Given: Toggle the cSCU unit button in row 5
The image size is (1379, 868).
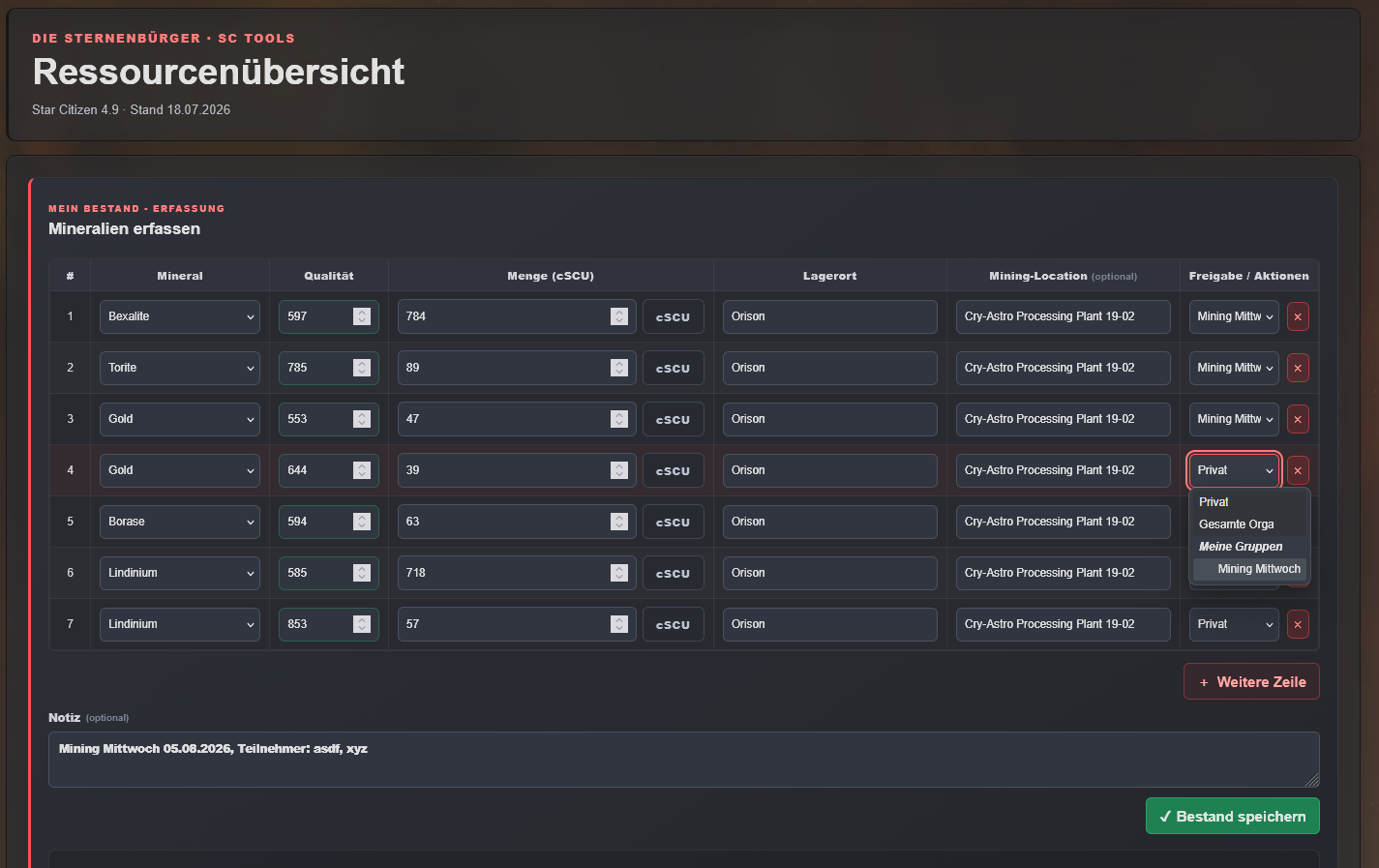Looking at the screenshot, I should [673, 522].
